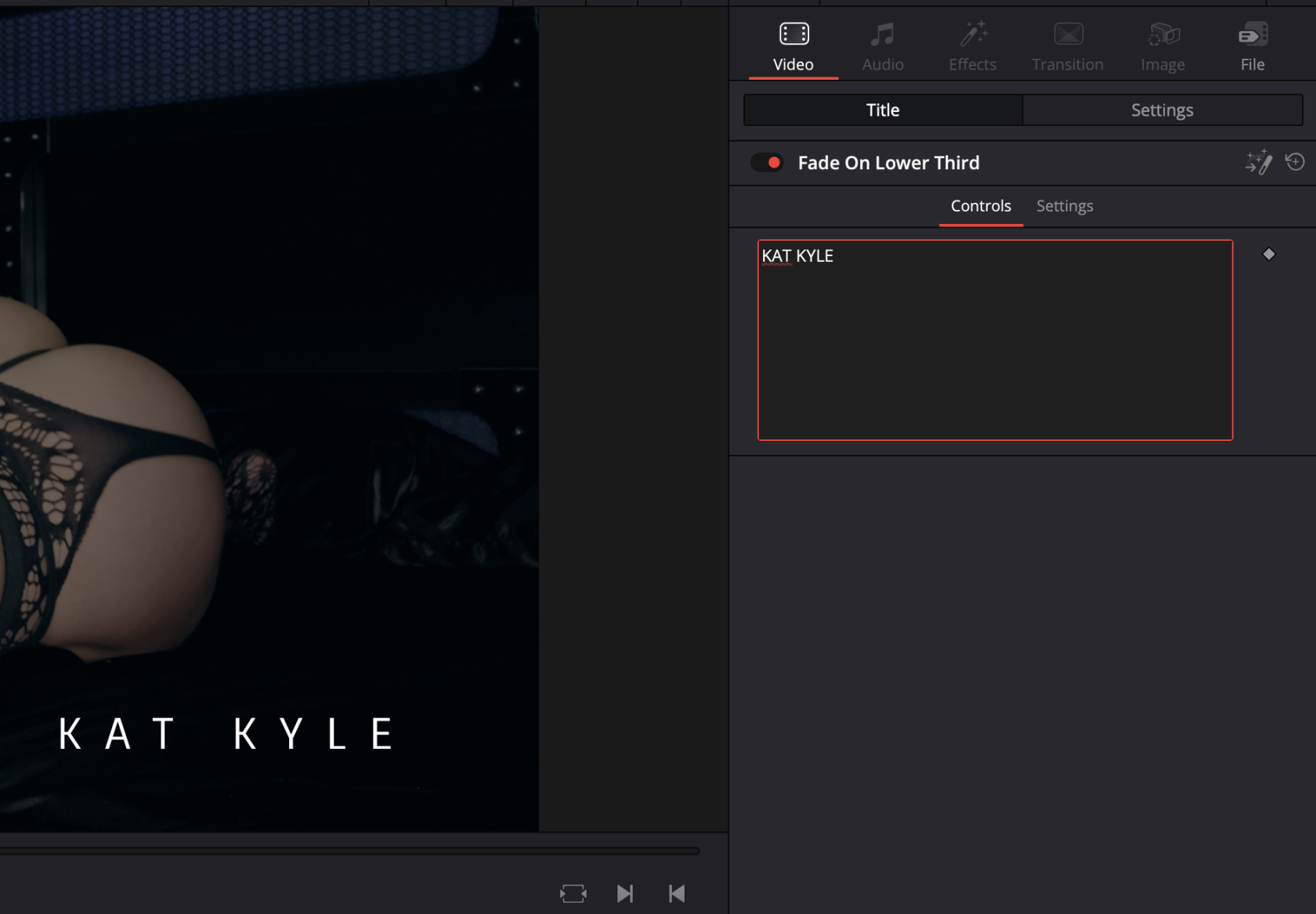This screenshot has height=914, width=1316.
Task: Open the Settings sub-tab beside Title
Action: [1162, 110]
